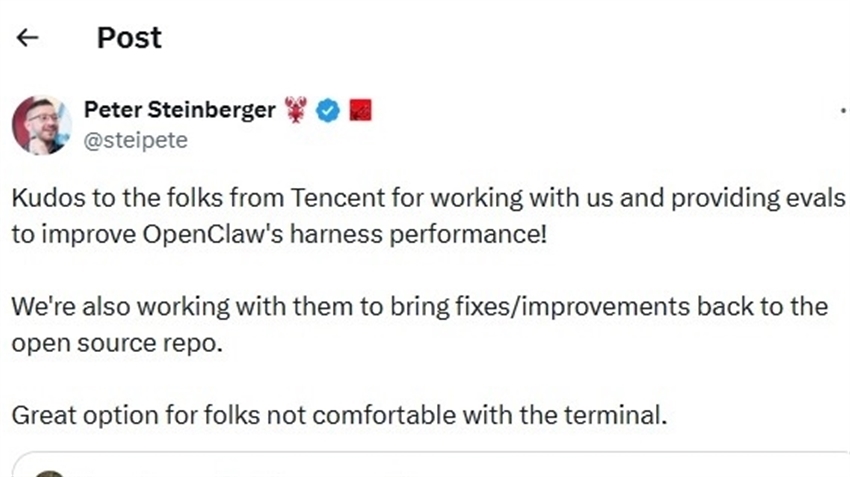This screenshot has height=477, width=850.
Task: Click the blue verified checkmark badge
Action: click(x=328, y=111)
